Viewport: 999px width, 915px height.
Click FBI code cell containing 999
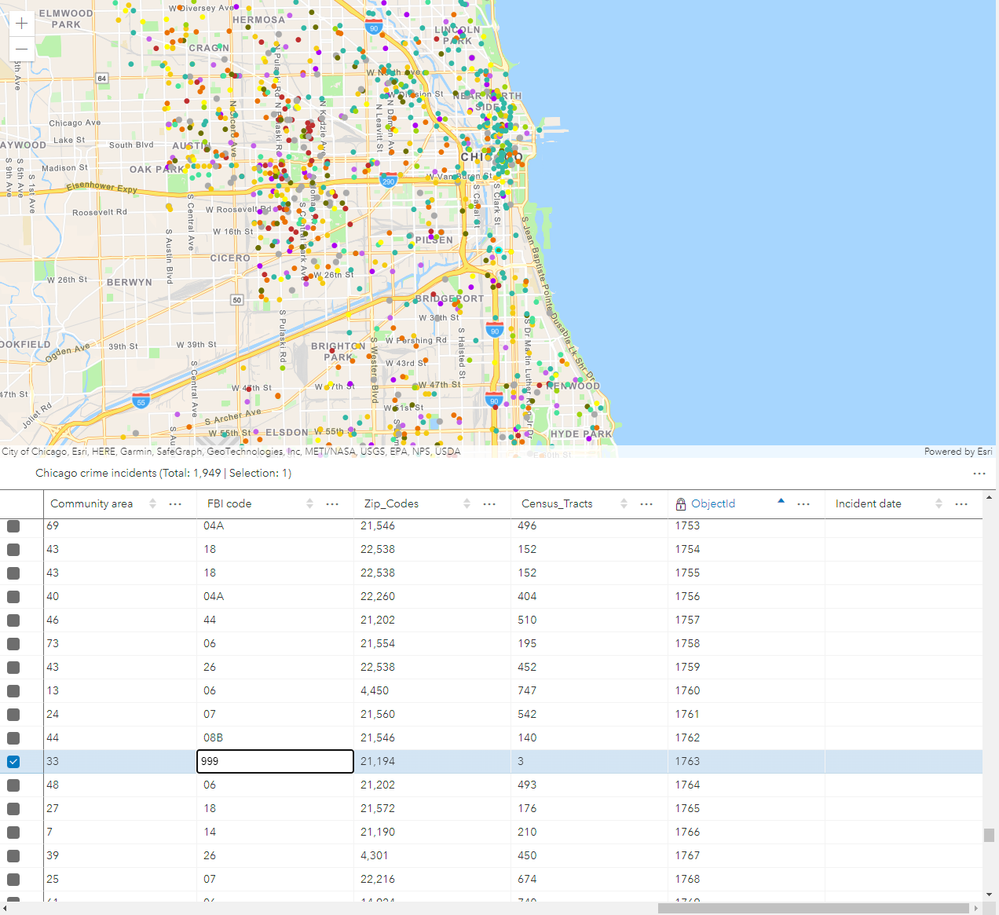pos(275,761)
